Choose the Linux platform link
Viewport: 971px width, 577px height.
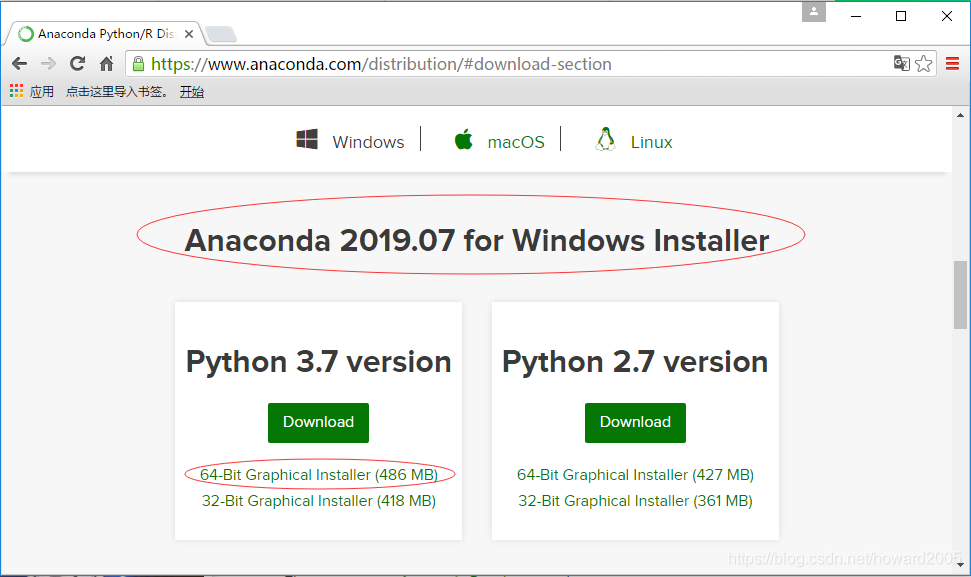click(x=651, y=142)
